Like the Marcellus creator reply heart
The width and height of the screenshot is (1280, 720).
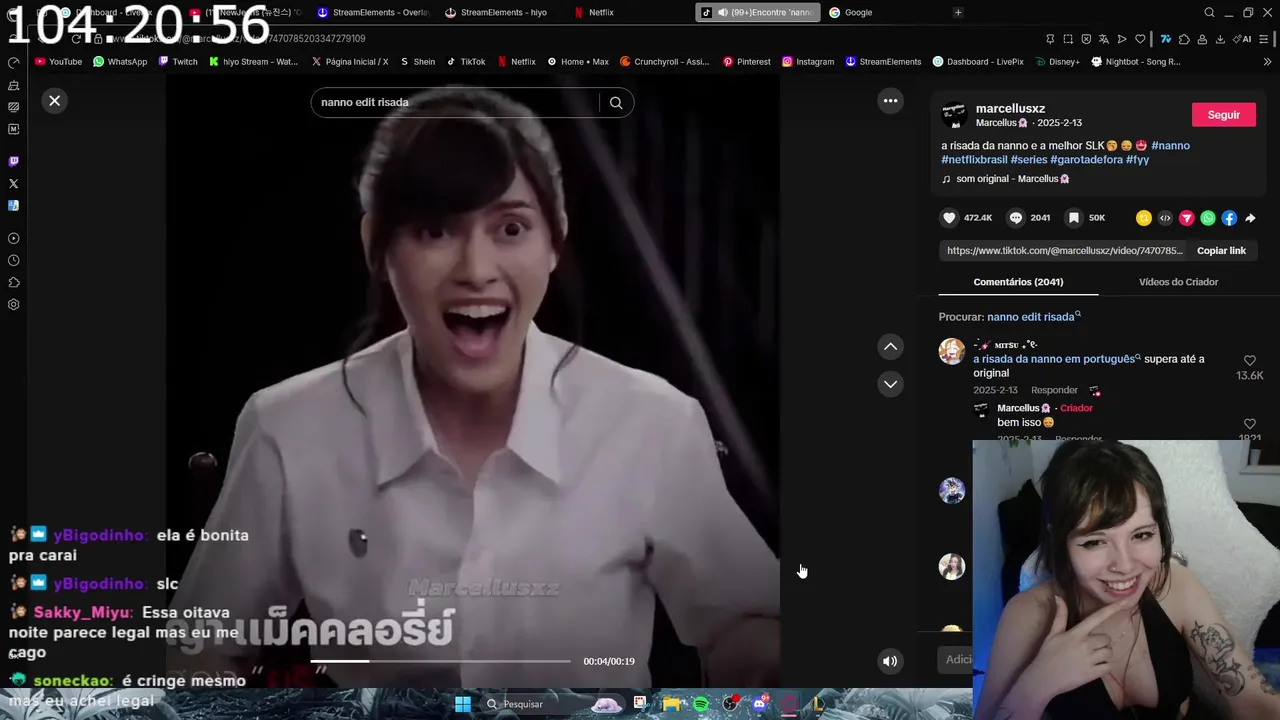click(1249, 424)
